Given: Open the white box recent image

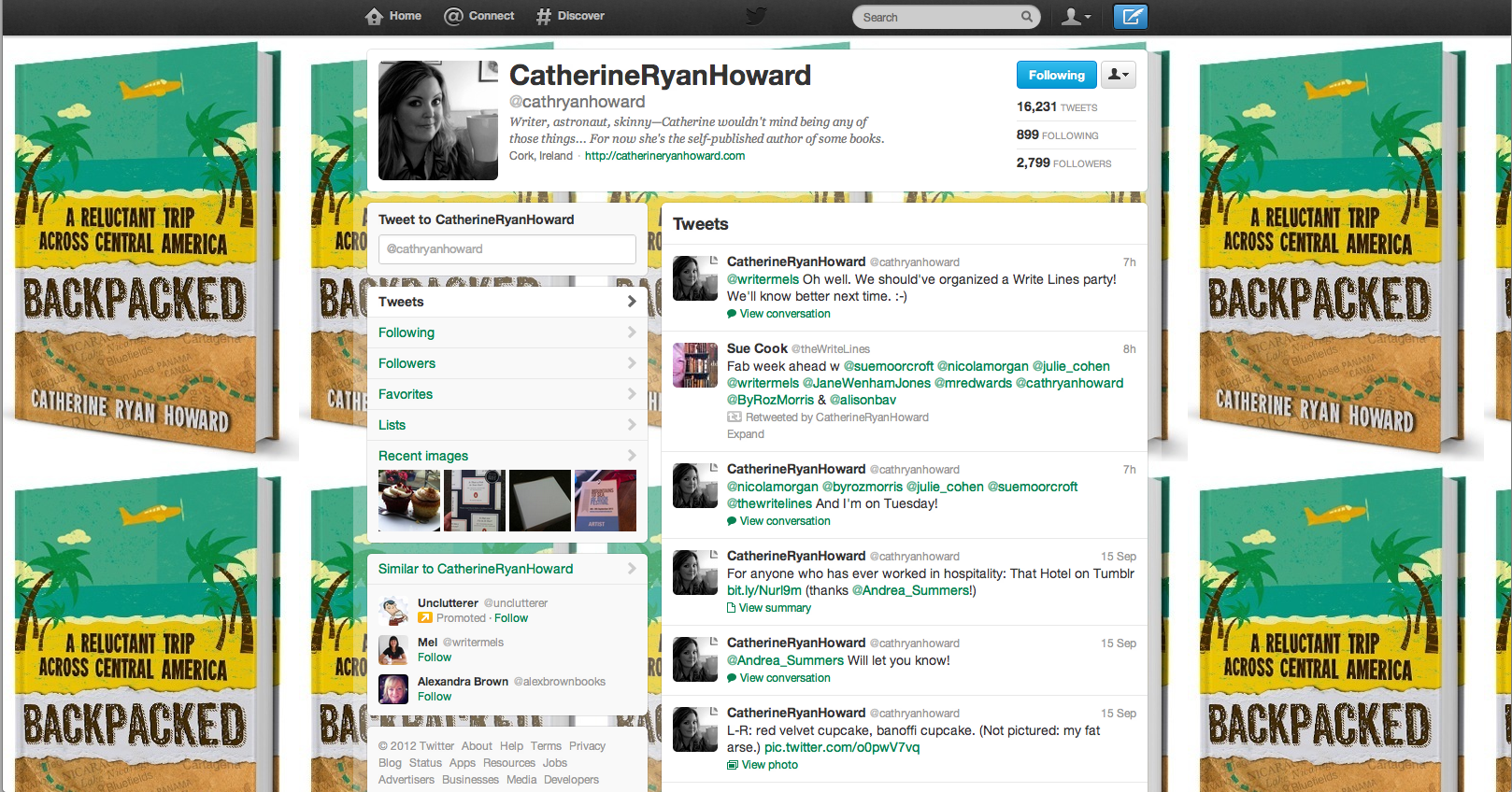Looking at the screenshot, I should [540, 501].
